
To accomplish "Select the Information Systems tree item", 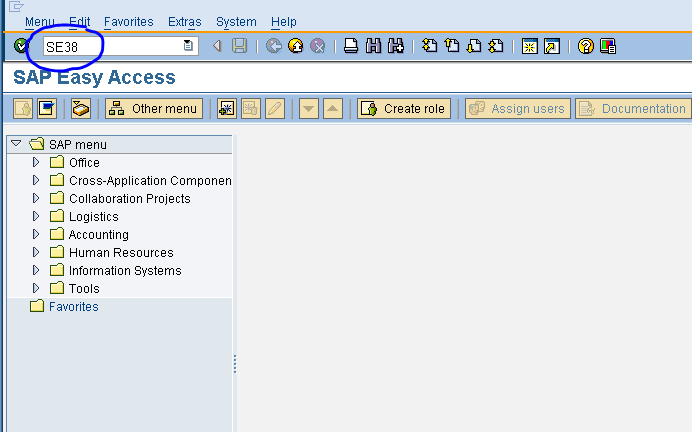I will (x=125, y=271).
